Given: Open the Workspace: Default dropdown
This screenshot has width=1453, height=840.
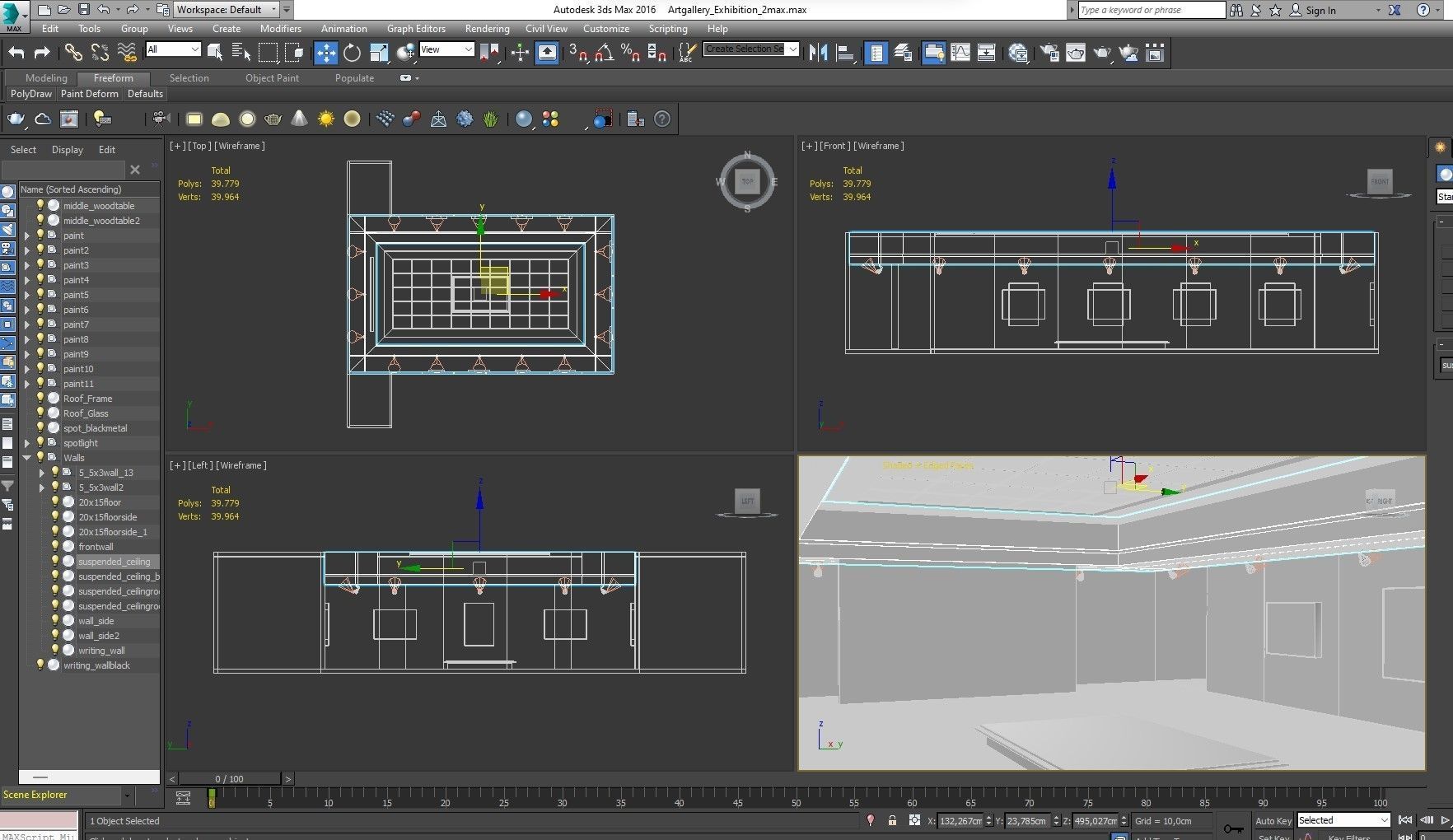Looking at the screenshot, I should pyautogui.click(x=227, y=10).
